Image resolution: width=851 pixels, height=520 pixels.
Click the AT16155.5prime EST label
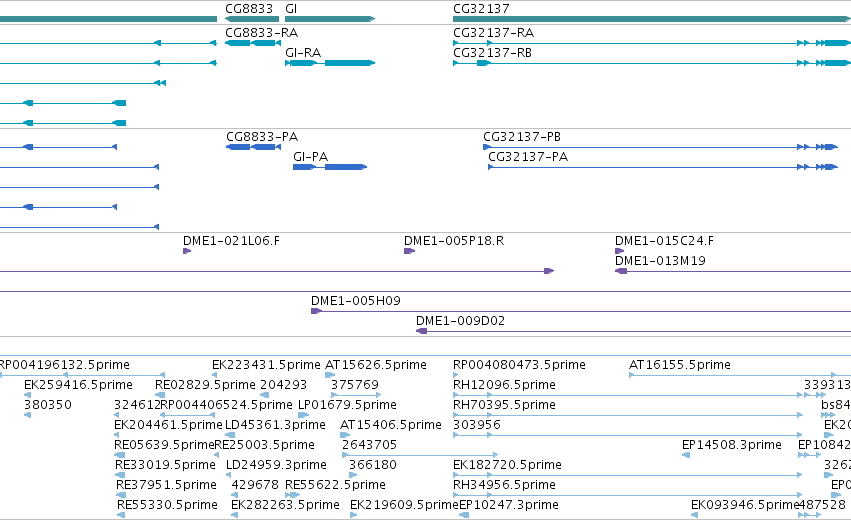[679, 365]
